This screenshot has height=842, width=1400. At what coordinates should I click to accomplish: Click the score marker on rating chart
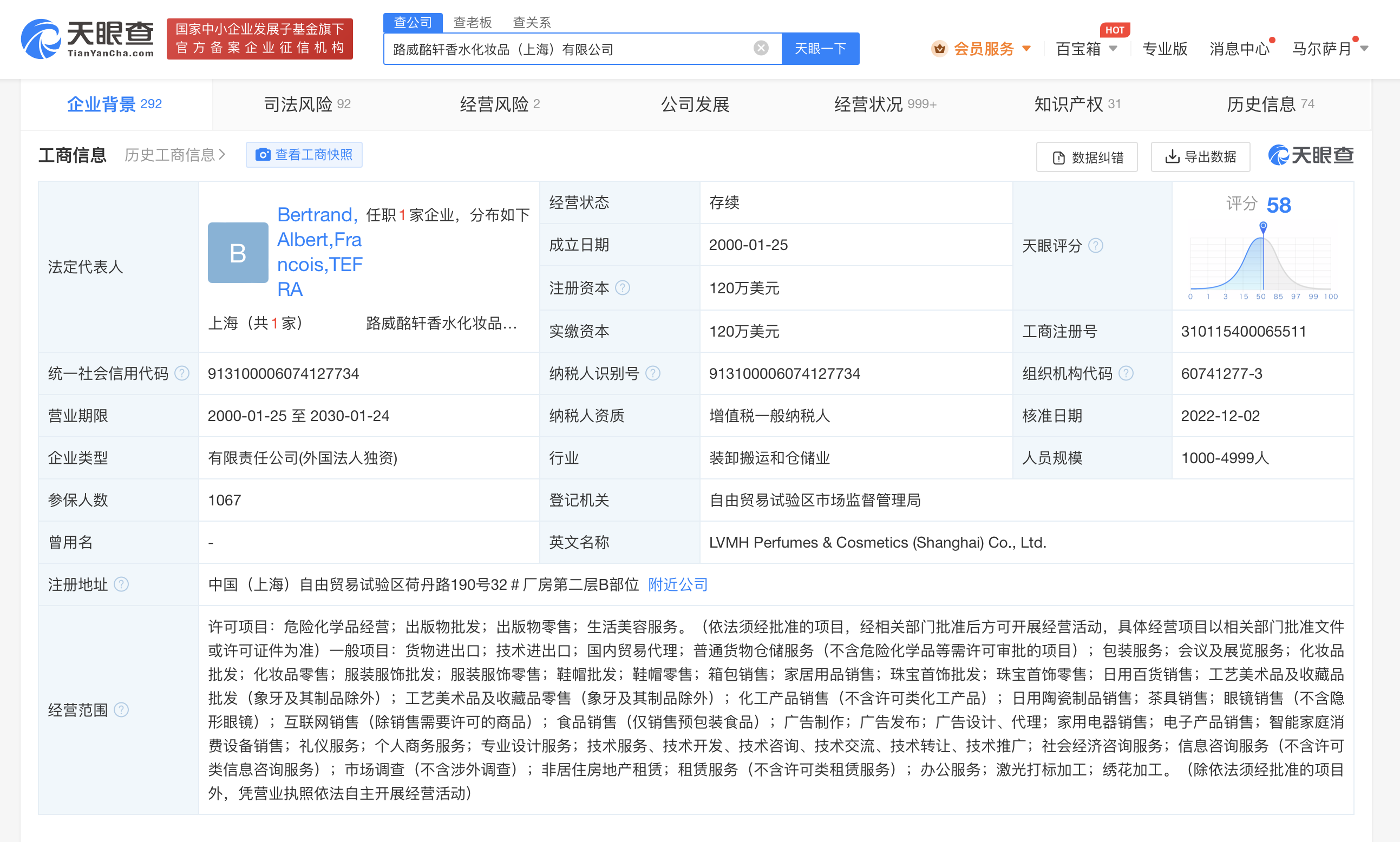click(x=1262, y=226)
